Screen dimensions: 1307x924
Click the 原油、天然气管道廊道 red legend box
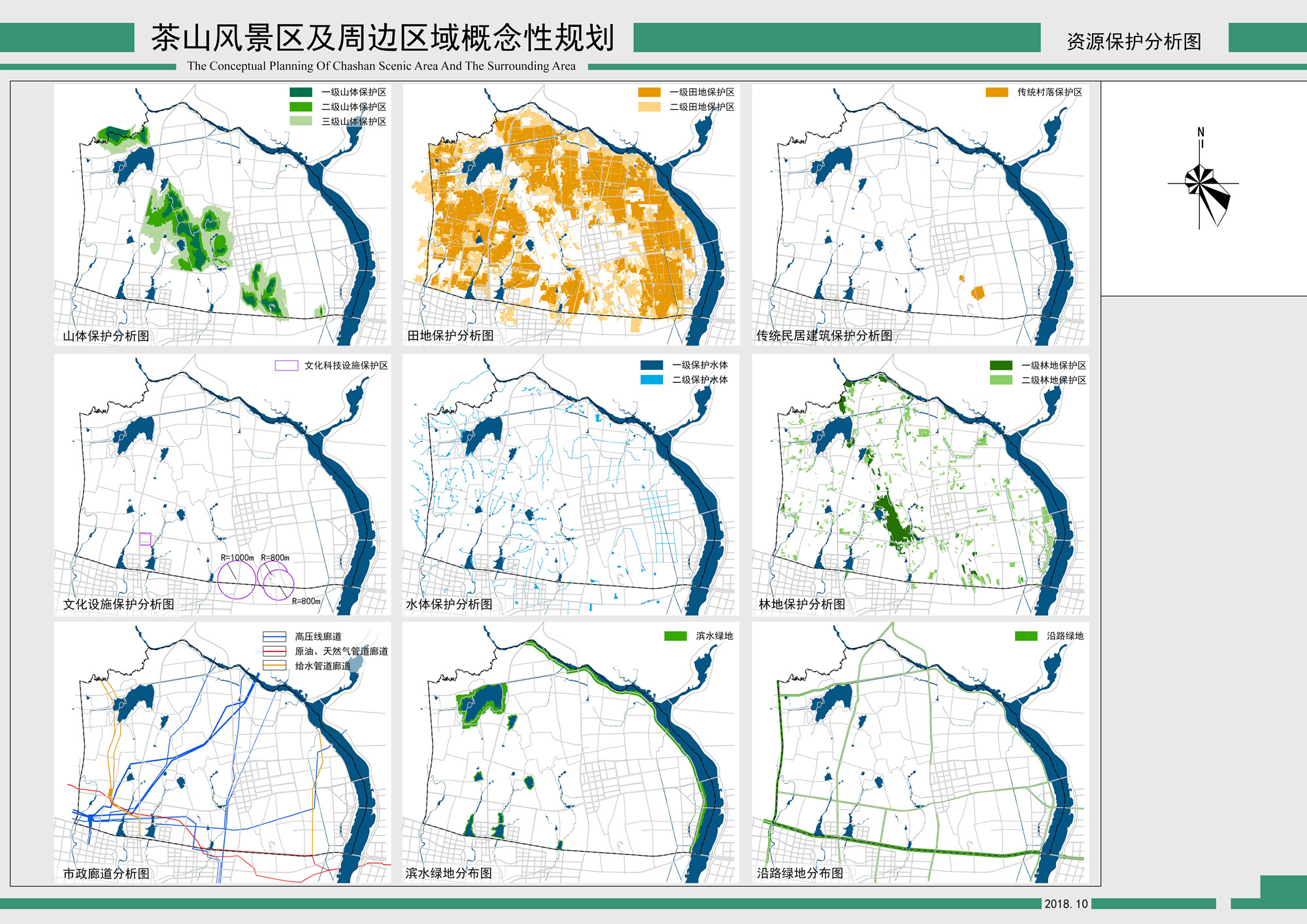274,651
